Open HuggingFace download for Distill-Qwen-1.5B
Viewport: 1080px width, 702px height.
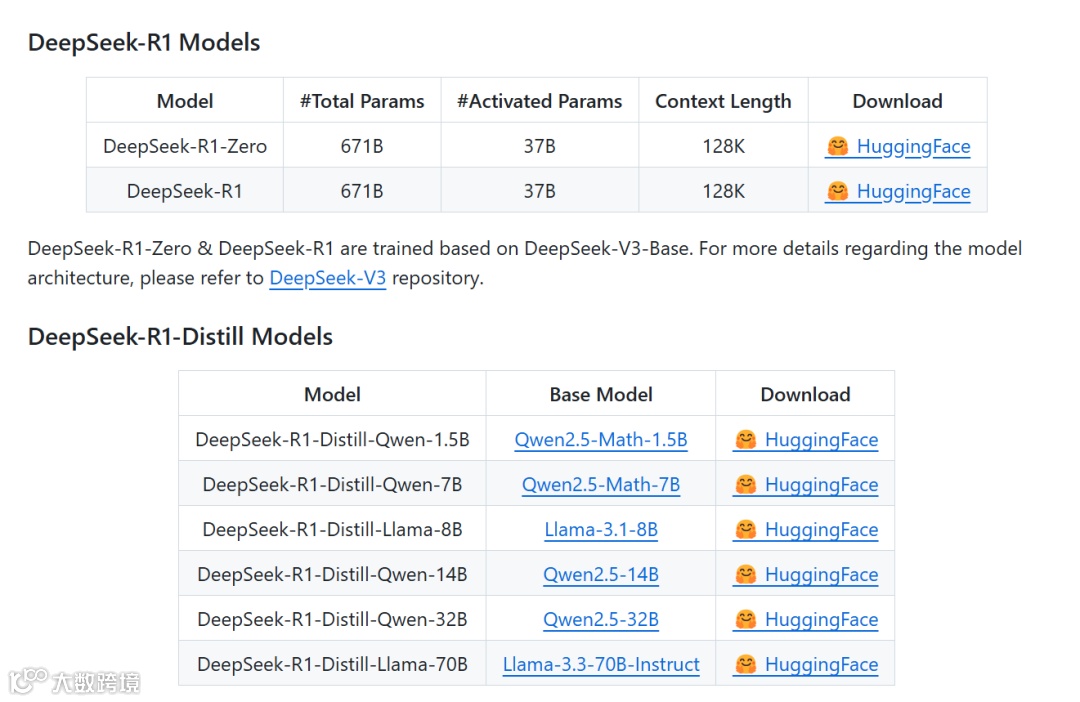805,440
